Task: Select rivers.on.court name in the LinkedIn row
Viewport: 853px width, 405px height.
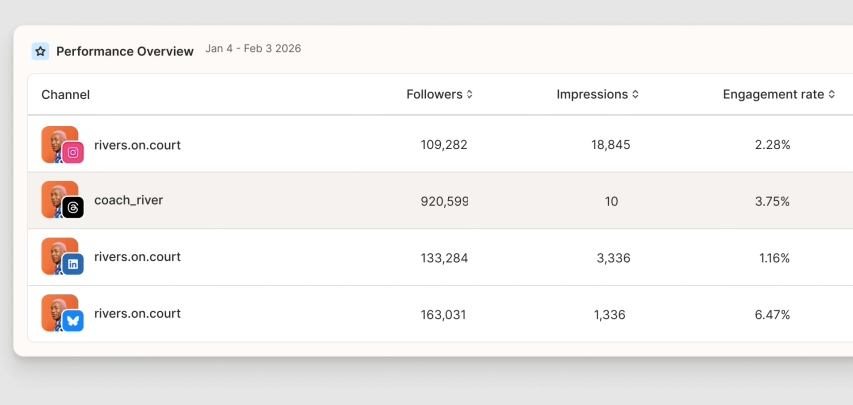Action: (x=137, y=256)
